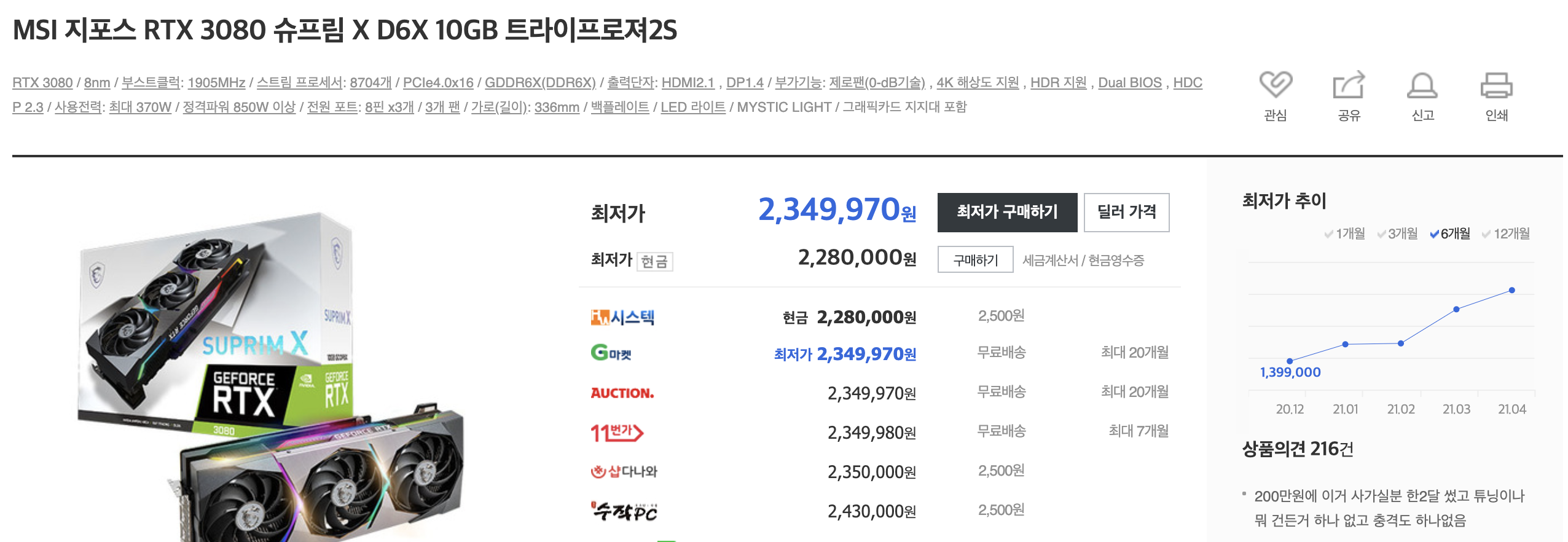Screen dimensions: 1568x542
Task: Click the 샵다나와 2,350,000원 price
Action: (x=872, y=472)
